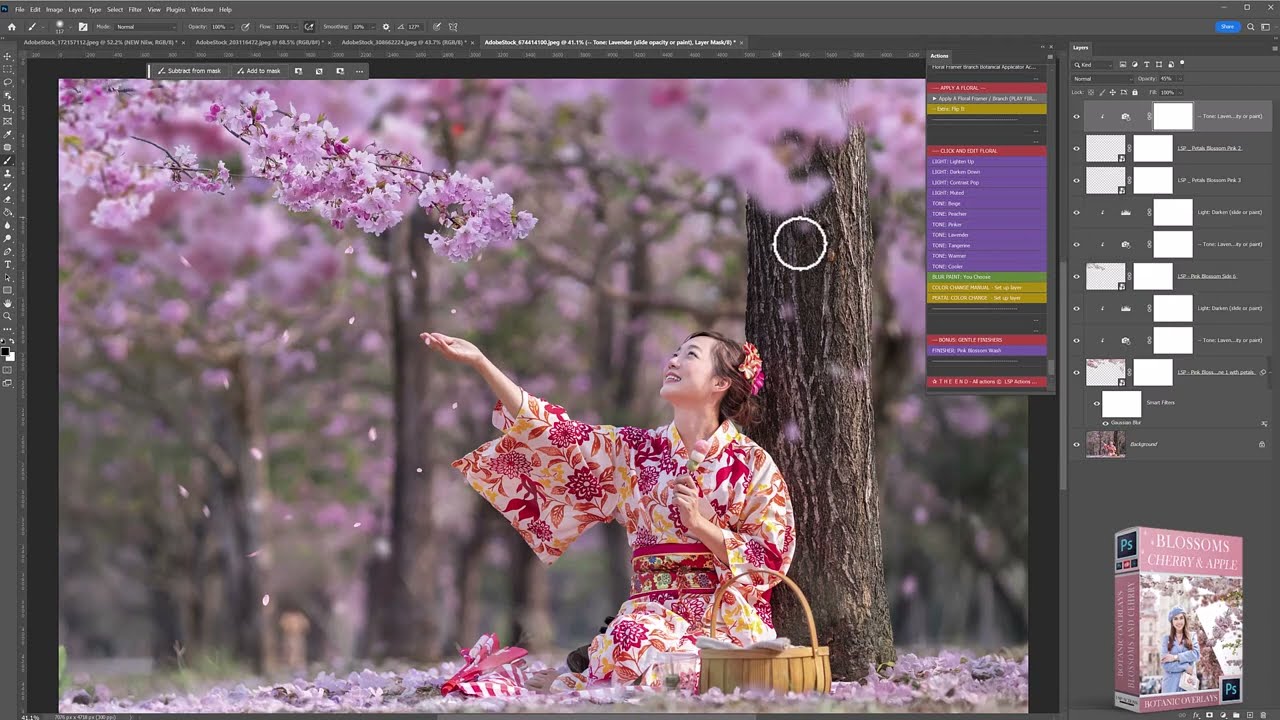Select the Eyedropper tool

8,134
